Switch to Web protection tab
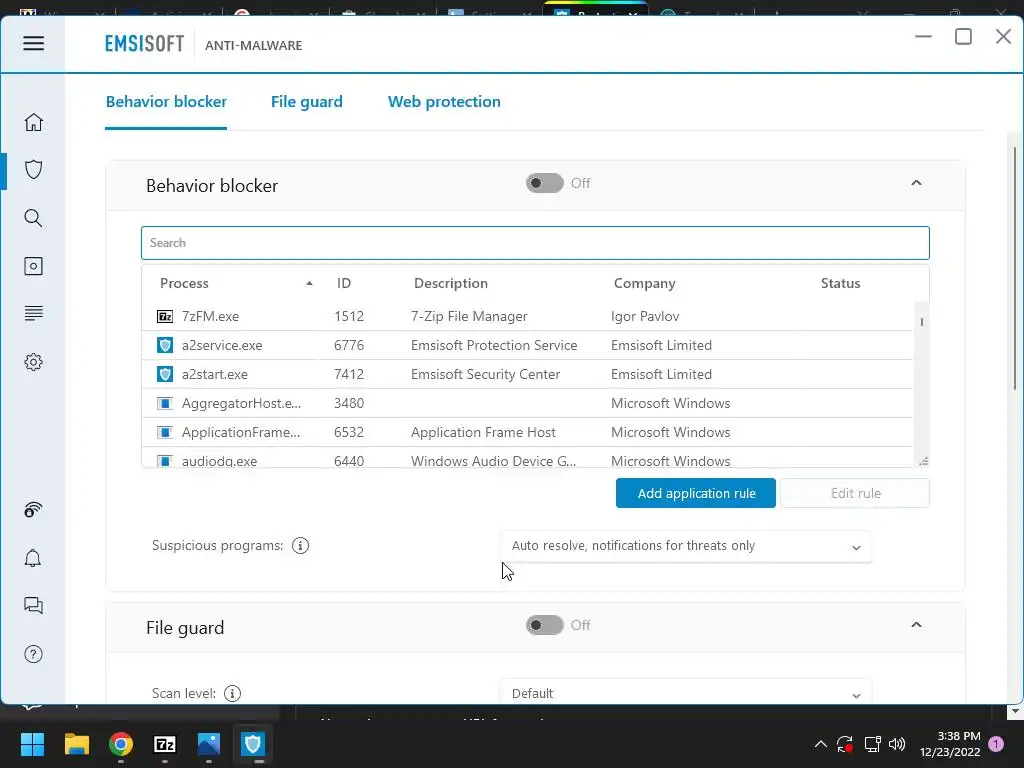 444,102
